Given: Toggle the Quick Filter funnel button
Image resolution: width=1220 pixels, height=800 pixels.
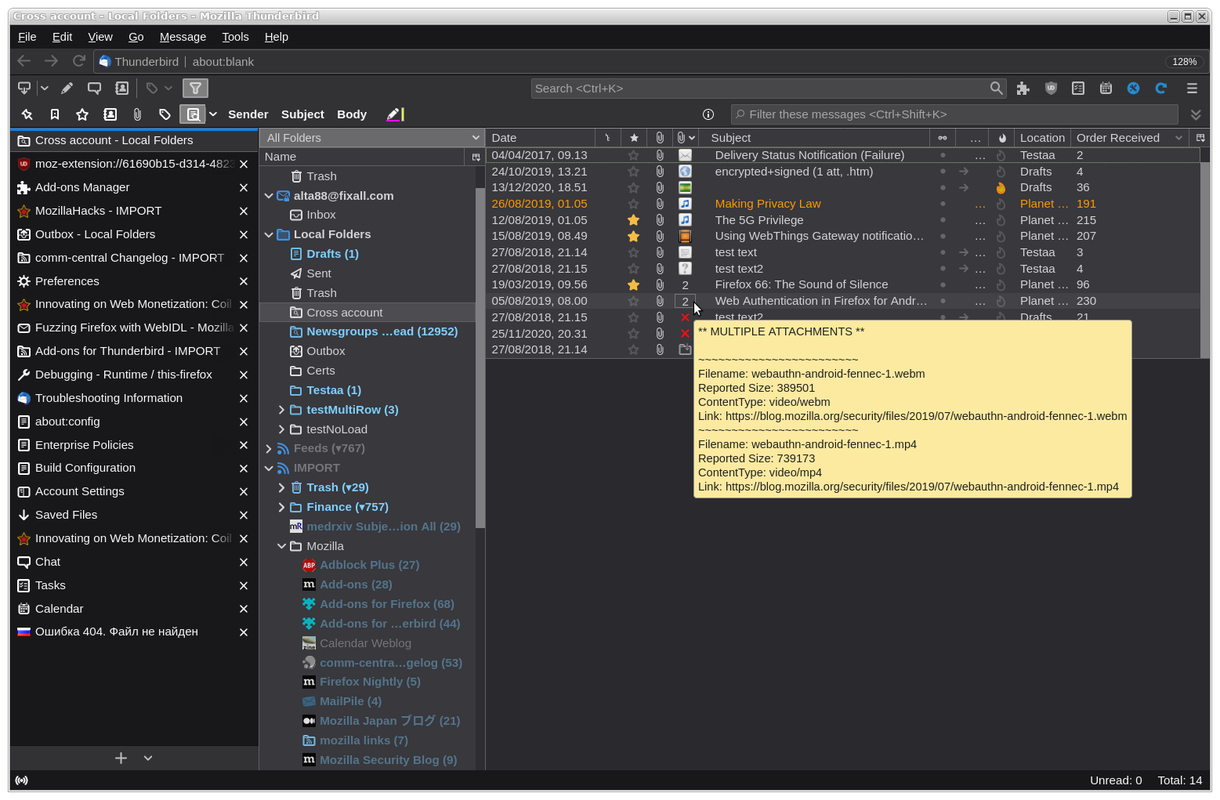Looking at the screenshot, I should pyautogui.click(x=196, y=88).
